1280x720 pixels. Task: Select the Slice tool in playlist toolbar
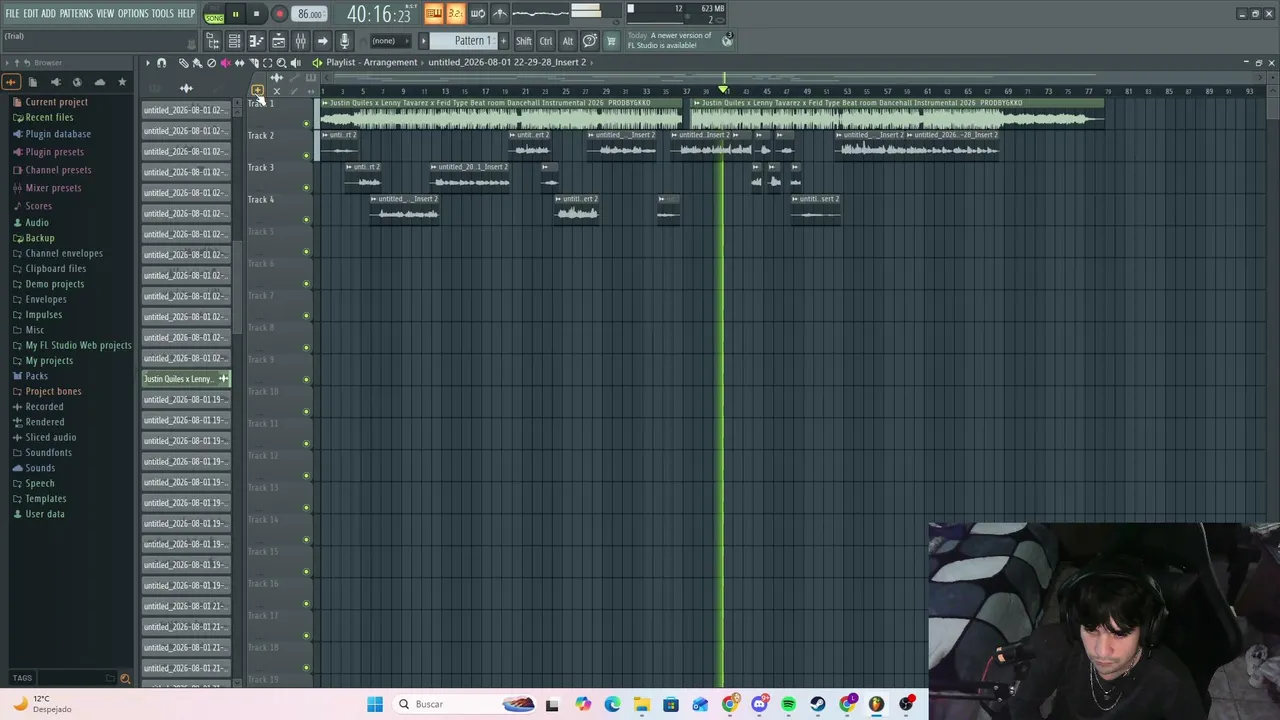[253, 63]
